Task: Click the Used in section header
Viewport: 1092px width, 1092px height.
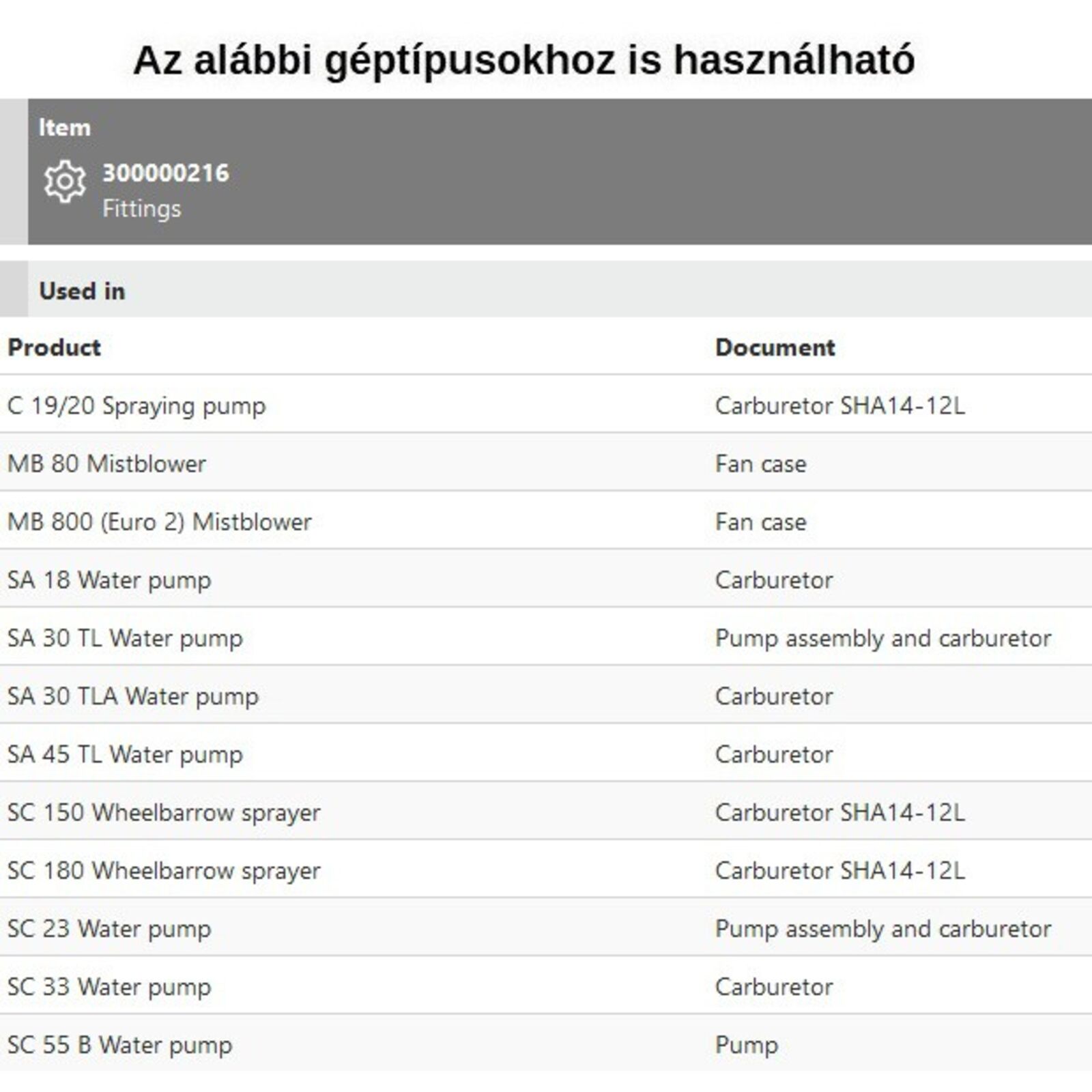Action: [83, 291]
